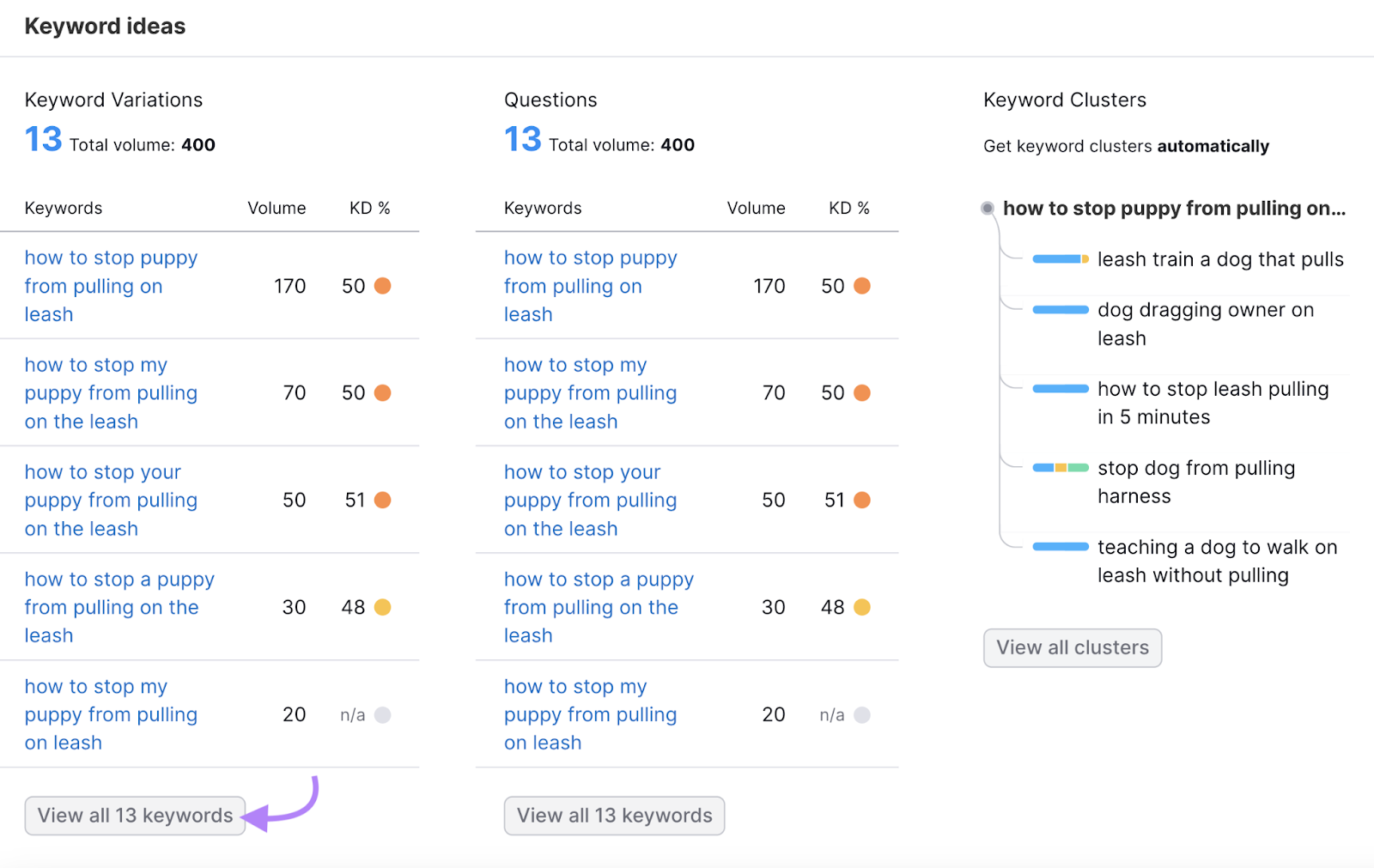This screenshot has width=1374, height=868.
Task: Click the multicolor intent bar for 'stop dog from pulling harness'
Action: point(1060,468)
